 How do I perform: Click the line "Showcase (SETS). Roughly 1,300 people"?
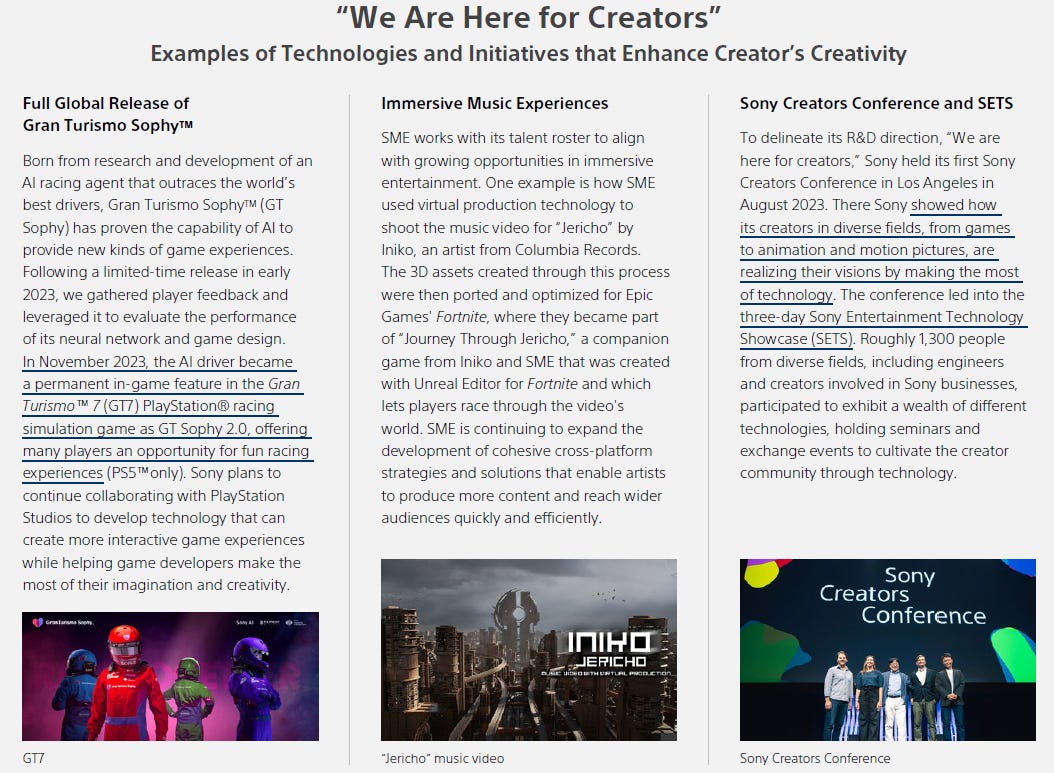point(873,339)
